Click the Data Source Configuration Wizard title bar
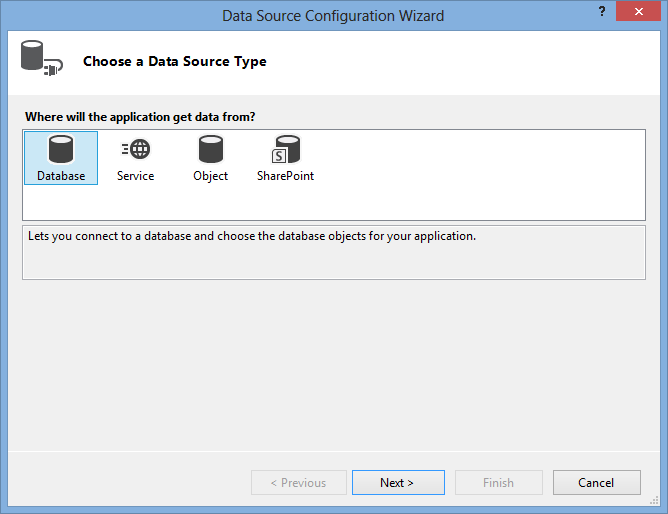Screen dimensions: 668x514 pyautogui.click(x=333, y=15)
